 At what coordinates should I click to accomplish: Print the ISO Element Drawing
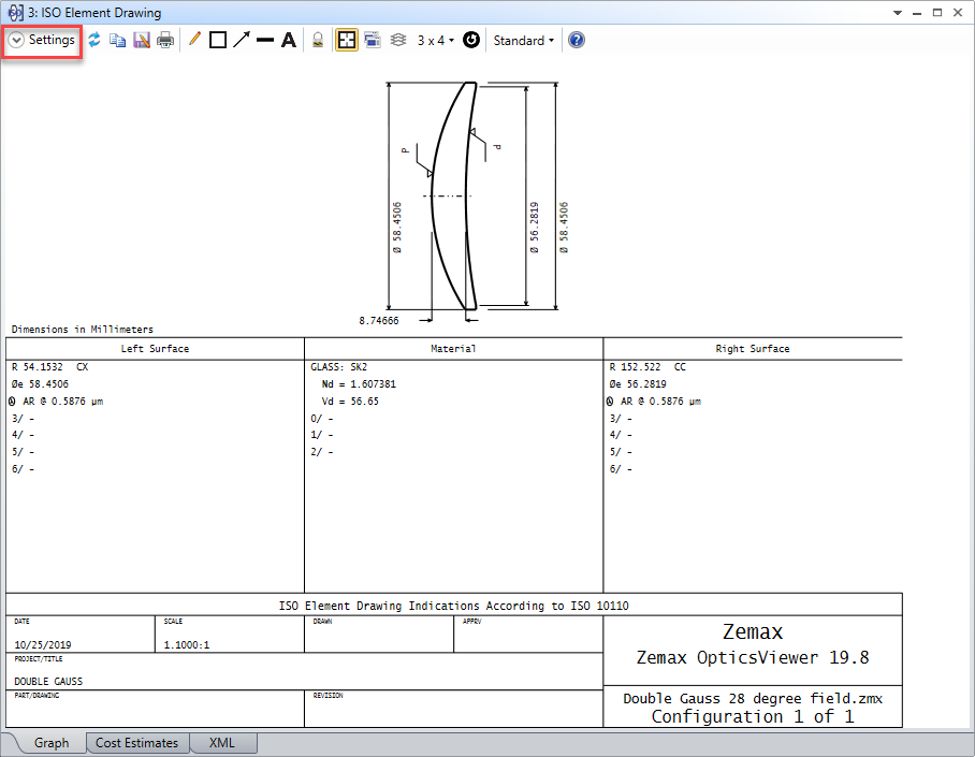[165, 41]
